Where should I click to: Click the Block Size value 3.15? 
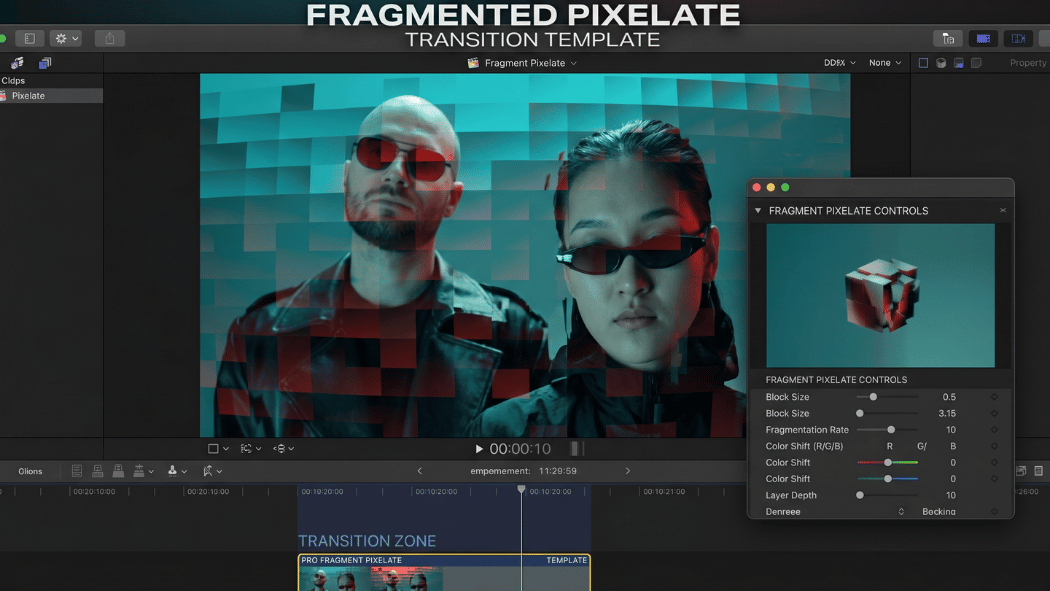coord(947,414)
